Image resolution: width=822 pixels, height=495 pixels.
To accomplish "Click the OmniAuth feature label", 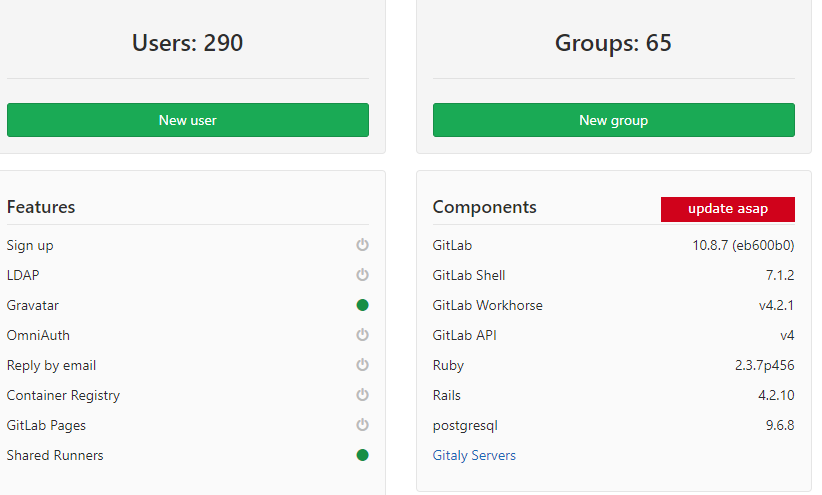I will pyautogui.click(x=38, y=335).
